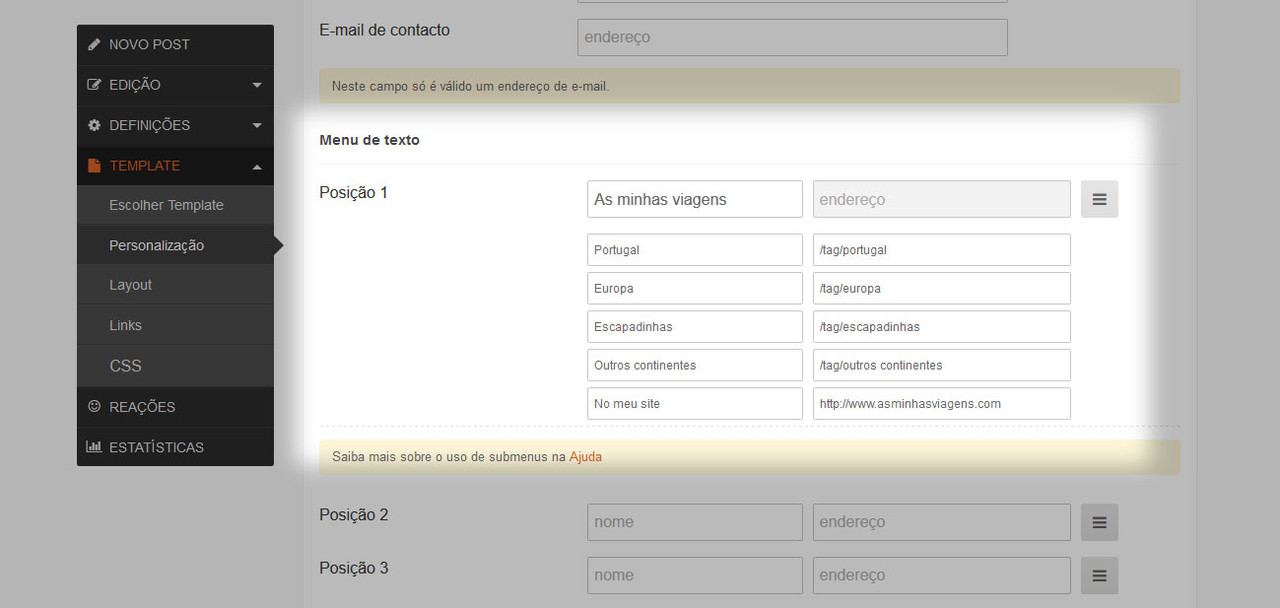Click the Portugal submenu name field

[x=695, y=250]
